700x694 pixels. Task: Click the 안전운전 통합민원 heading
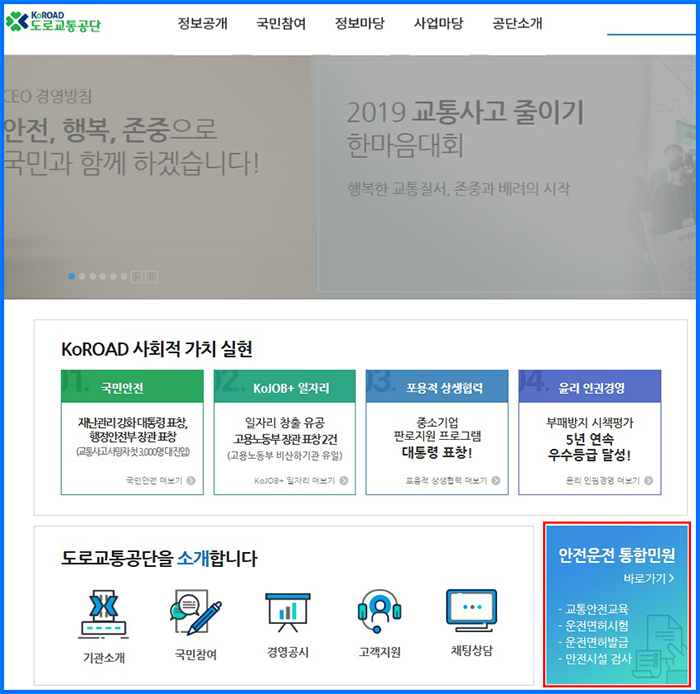pyautogui.click(x=617, y=555)
